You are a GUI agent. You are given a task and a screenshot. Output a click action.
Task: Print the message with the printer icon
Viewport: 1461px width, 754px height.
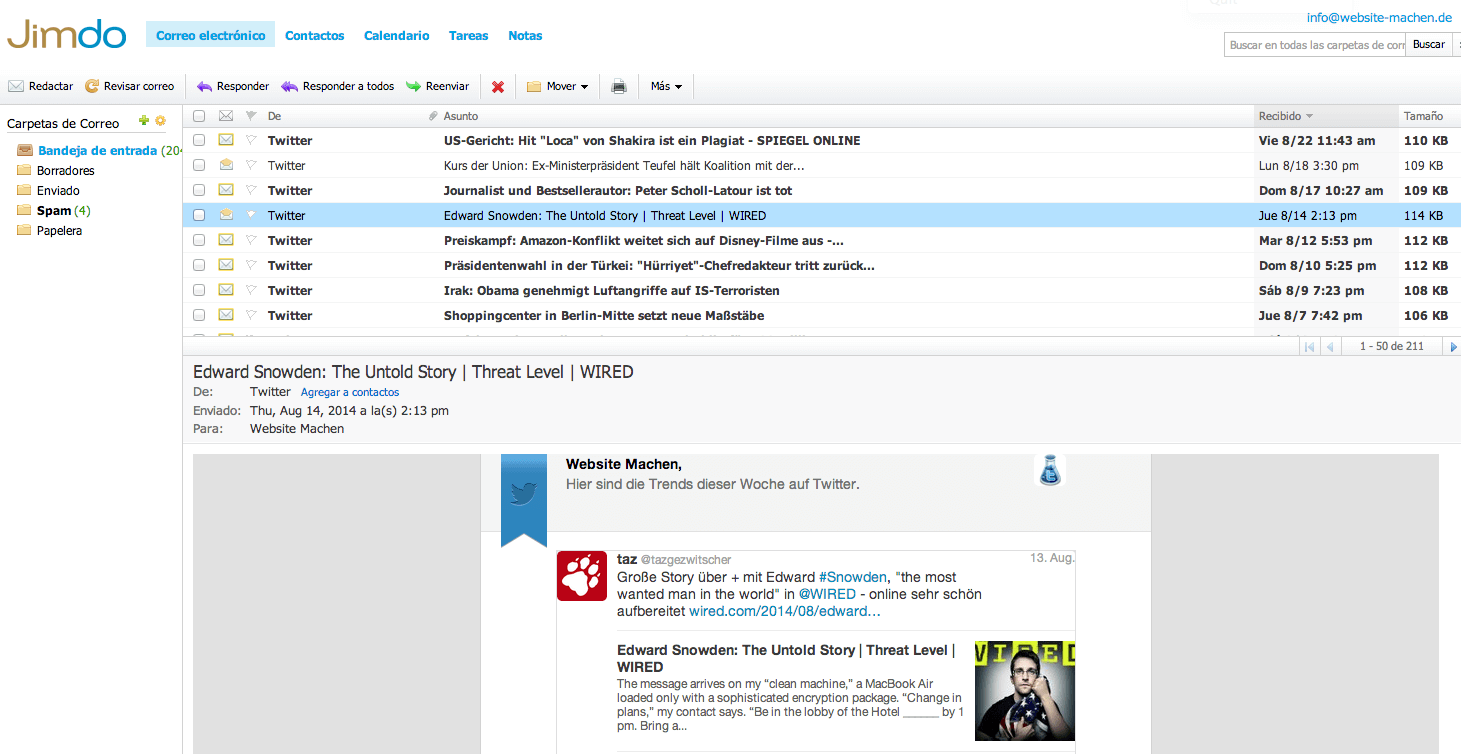click(x=619, y=86)
